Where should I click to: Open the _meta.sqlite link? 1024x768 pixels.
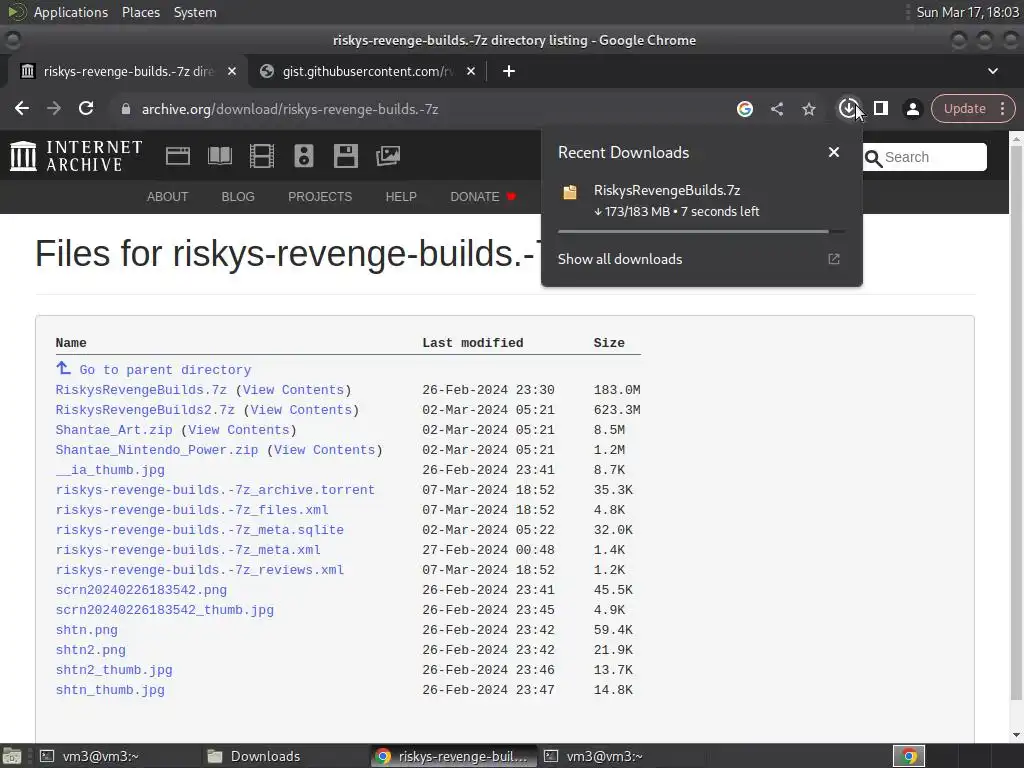[x=200, y=530]
